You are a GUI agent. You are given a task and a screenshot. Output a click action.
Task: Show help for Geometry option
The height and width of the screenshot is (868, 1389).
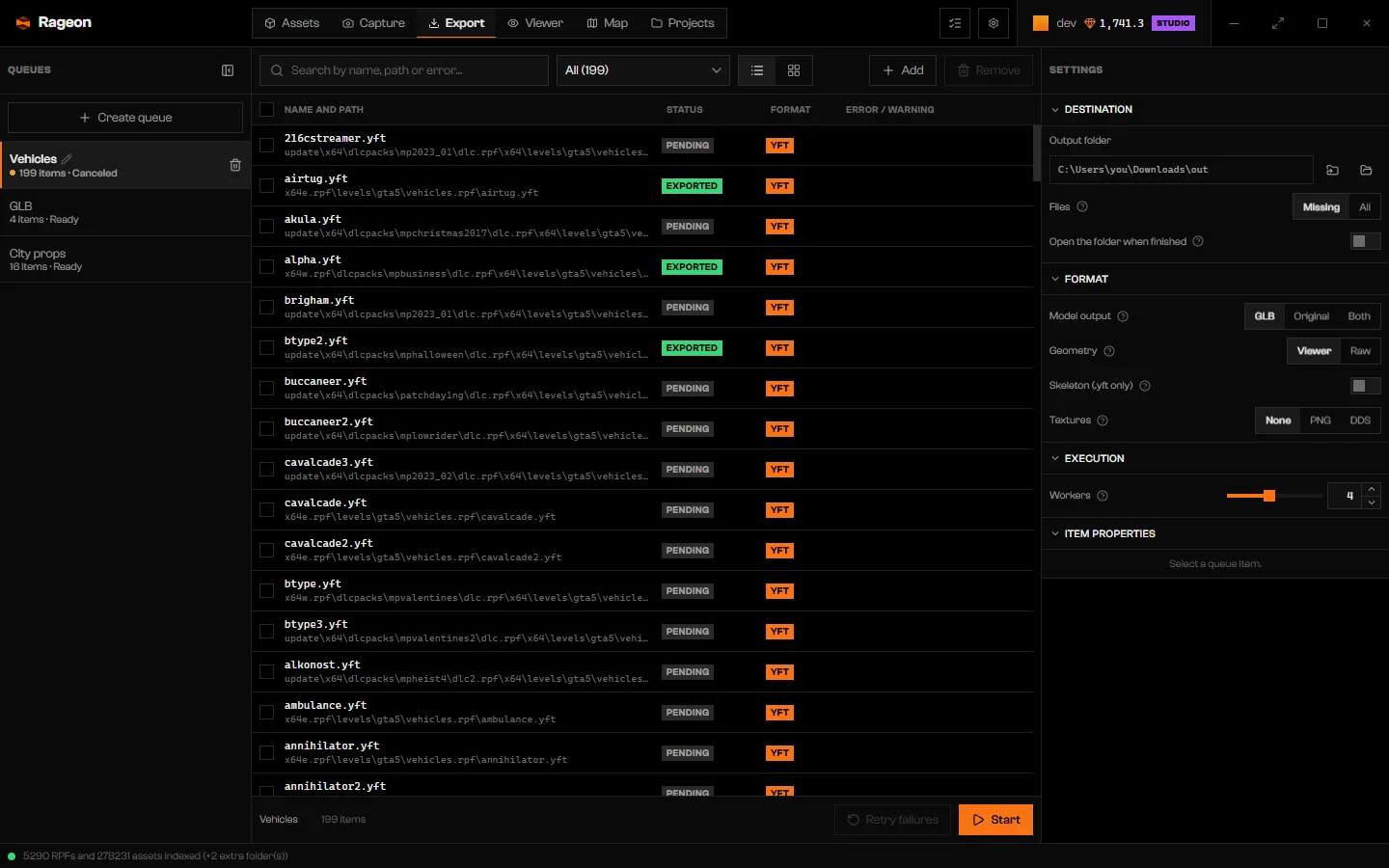tap(1109, 351)
